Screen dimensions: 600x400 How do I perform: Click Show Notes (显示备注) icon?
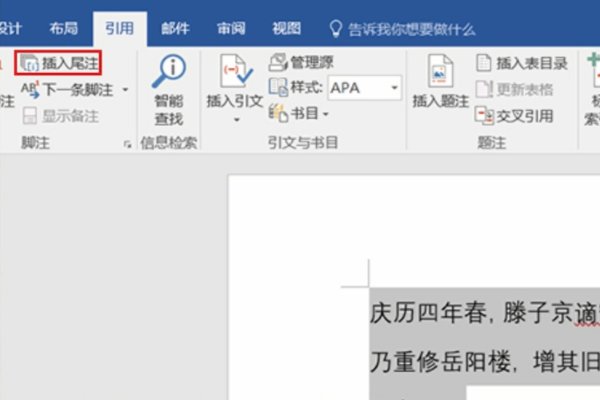pyautogui.click(x=29, y=116)
